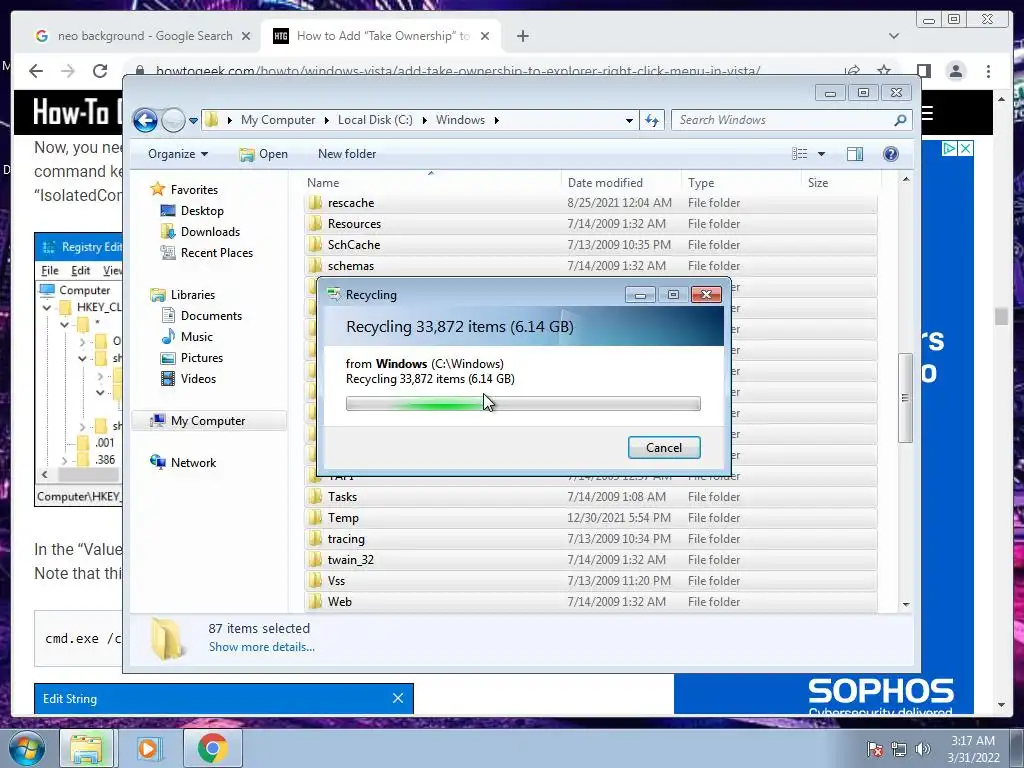
Task: Open the Windows Start menu
Action: [26, 748]
